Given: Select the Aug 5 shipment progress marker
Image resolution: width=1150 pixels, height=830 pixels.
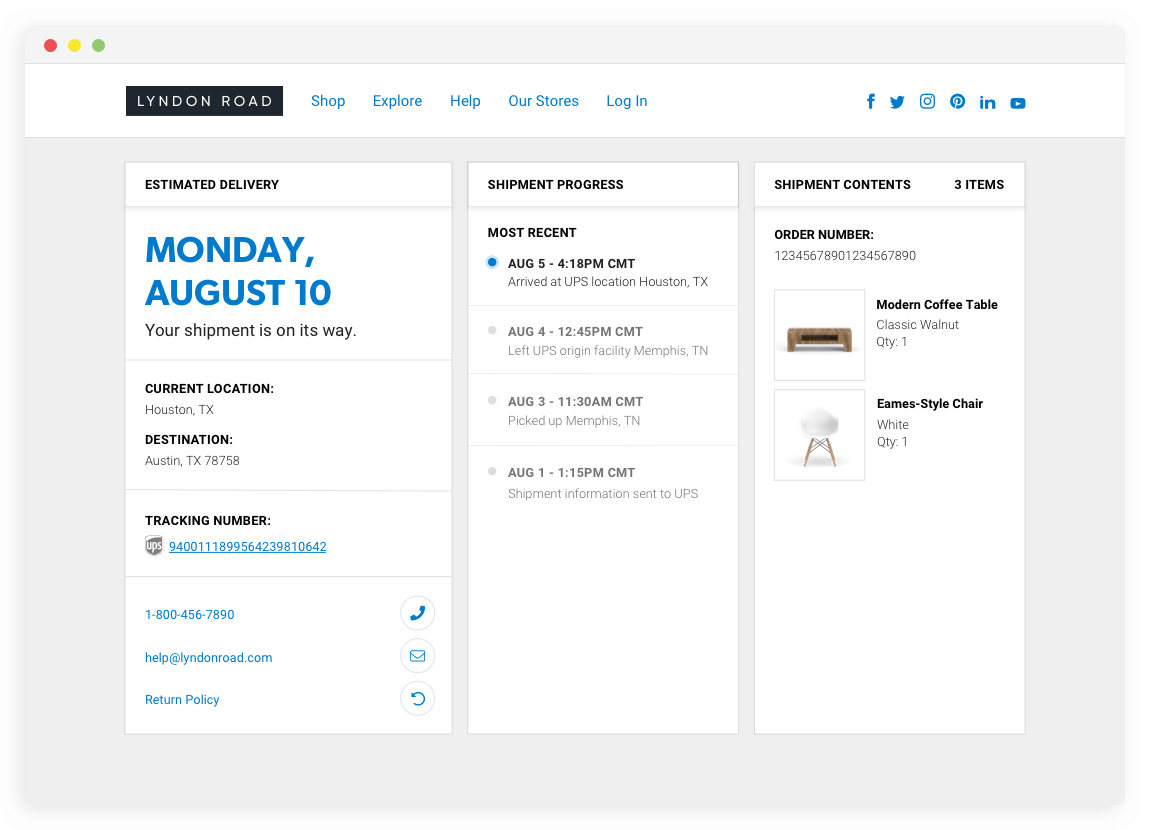Looking at the screenshot, I should (x=492, y=262).
